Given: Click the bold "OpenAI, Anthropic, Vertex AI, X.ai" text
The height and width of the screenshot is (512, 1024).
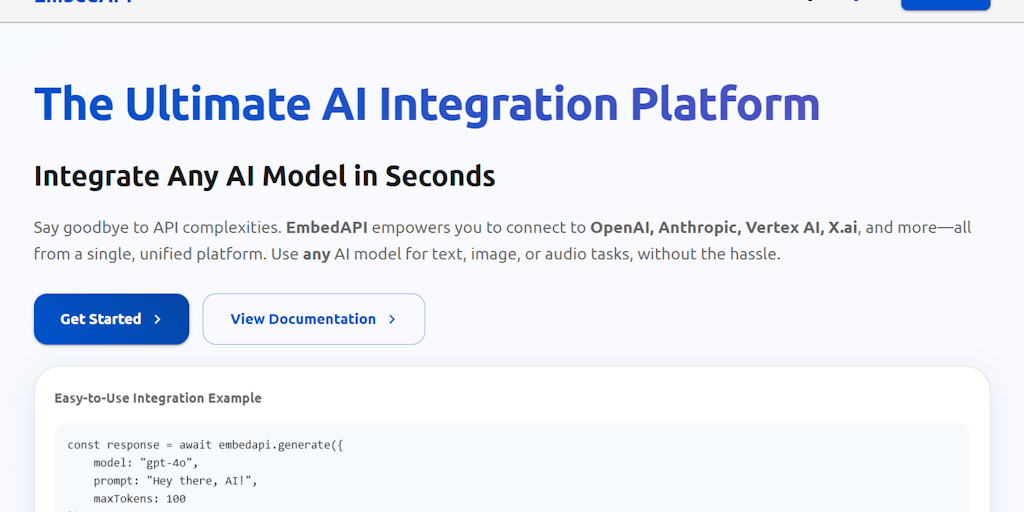Looking at the screenshot, I should click(x=724, y=228).
